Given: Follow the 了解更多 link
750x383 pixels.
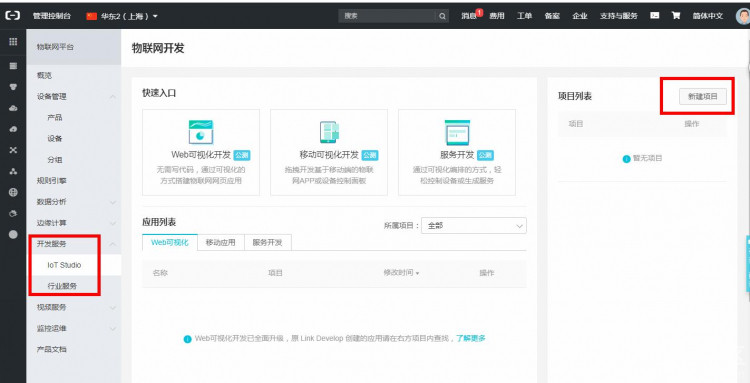Looking at the screenshot, I should pyautogui.click(x=471, y=339).
